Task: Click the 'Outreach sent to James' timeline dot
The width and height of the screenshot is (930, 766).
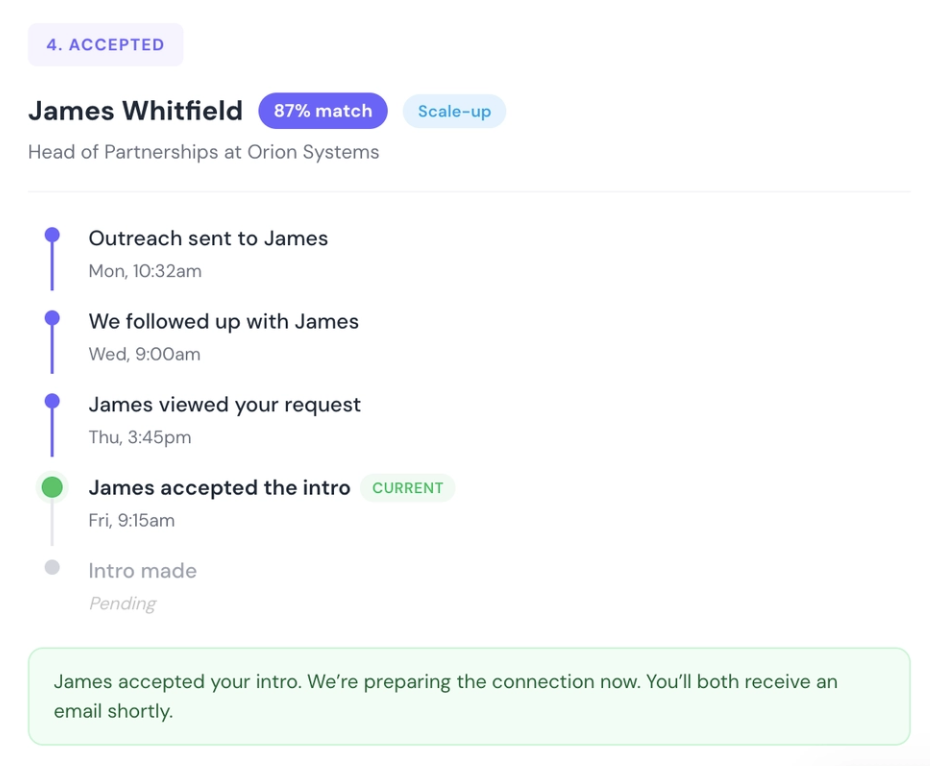Action: [x=52, y=236]
